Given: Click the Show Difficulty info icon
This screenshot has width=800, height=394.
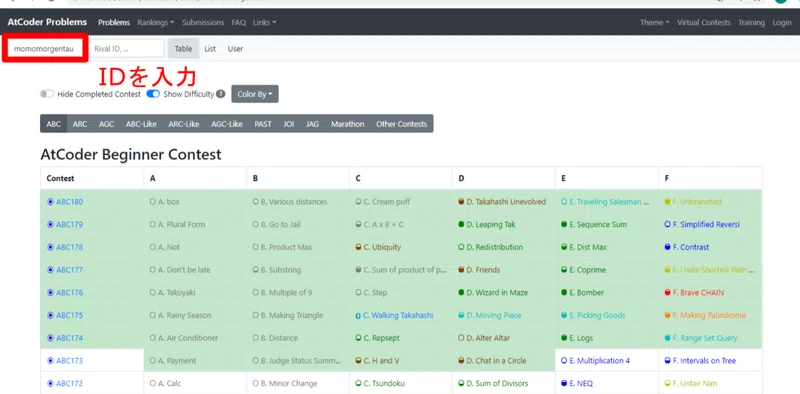Looking at the screenshot, I should pyautogui.click(x=220, y=94).
